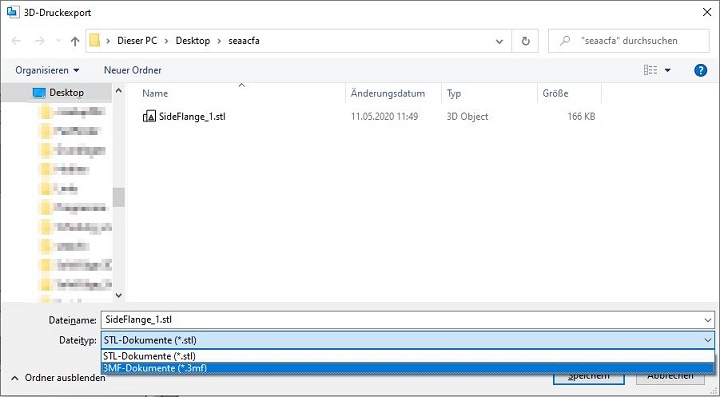Close the 3D-Druckexport dialog
Image resolution: width=720 pixels, height=397 pixels.
point(707,12)
